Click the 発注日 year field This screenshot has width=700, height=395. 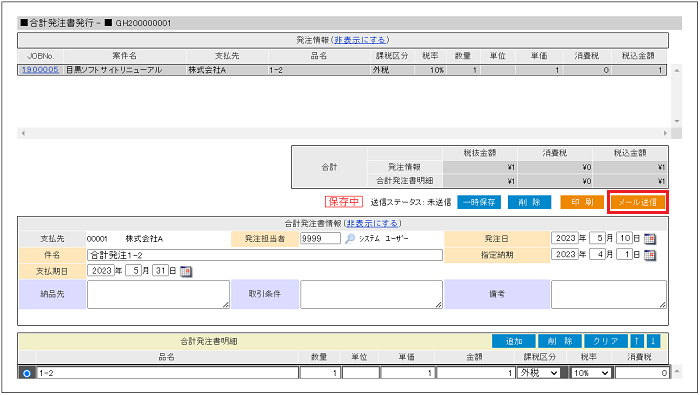[x=565, y=238]
